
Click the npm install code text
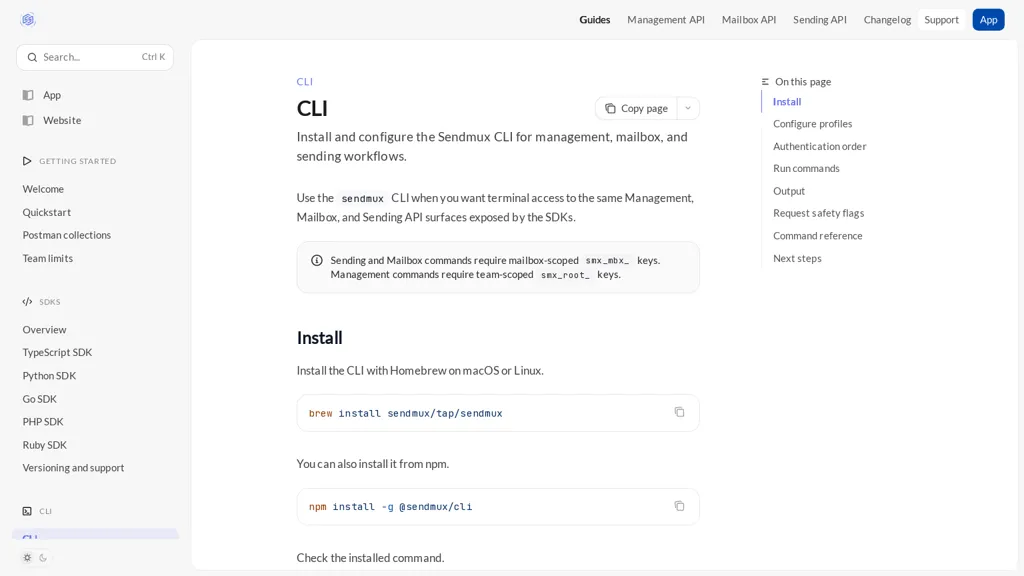391,507
